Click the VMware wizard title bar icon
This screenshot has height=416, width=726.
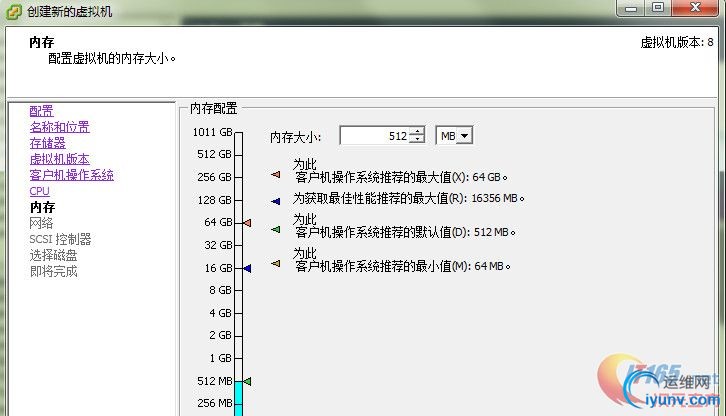tap(13, 11)
